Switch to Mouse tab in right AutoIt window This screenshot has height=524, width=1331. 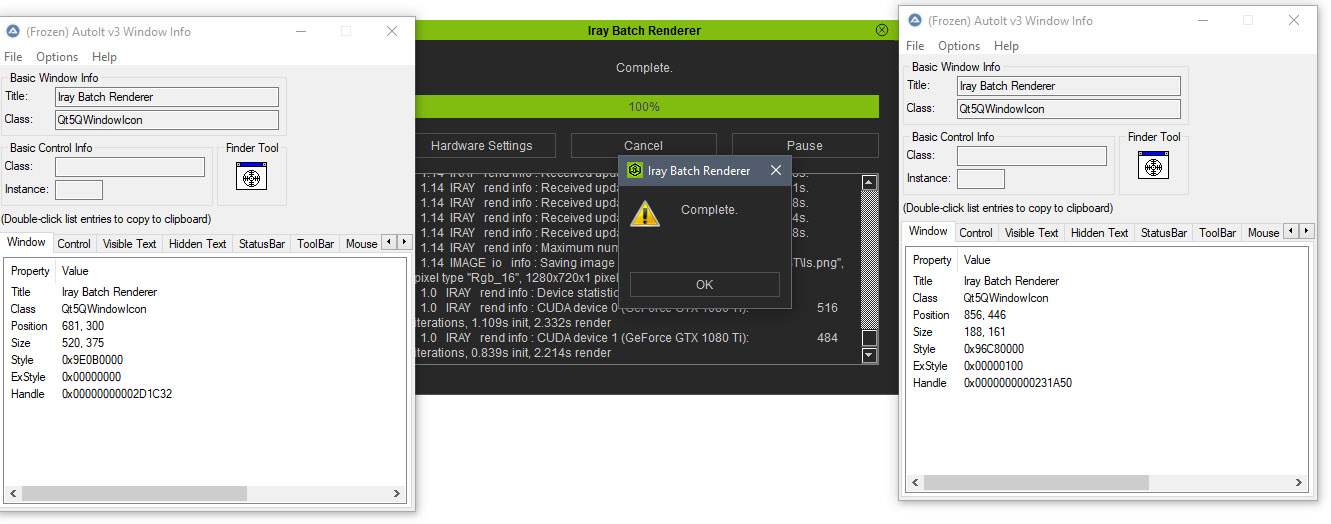click(1263, 232)
